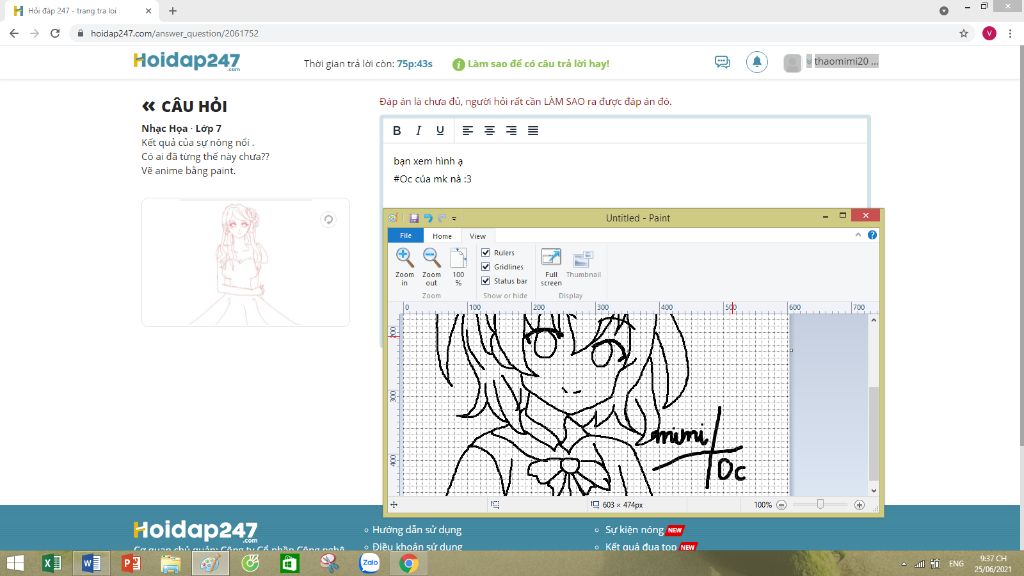The width and height of the screenshot is (1024, 576).
Task: Select Hỏi đáp 247 browser tab
Action: click(x=82, y=11)
